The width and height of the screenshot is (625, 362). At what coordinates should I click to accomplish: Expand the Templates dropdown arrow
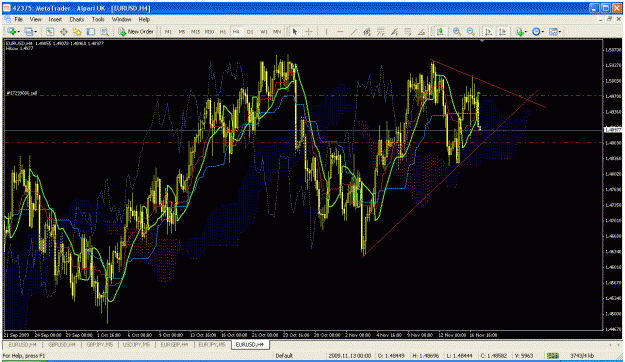[560, 32]
